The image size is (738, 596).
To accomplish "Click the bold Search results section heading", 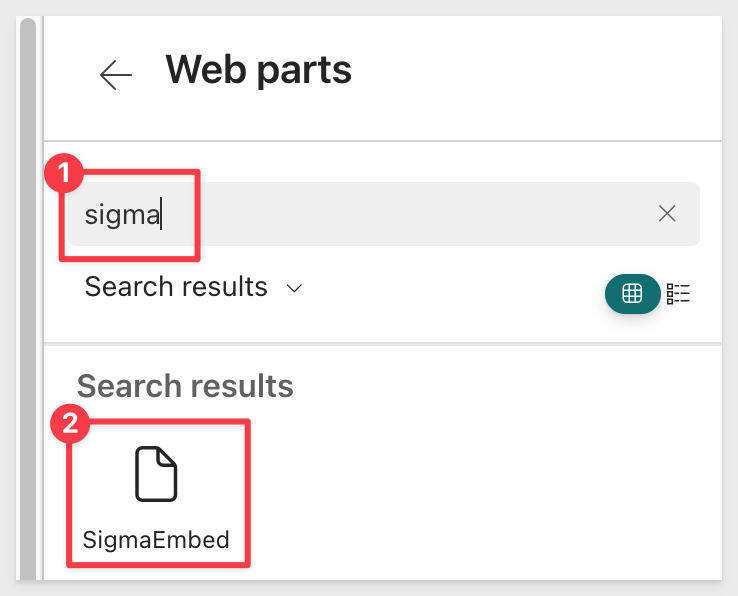I will (185, 386).
